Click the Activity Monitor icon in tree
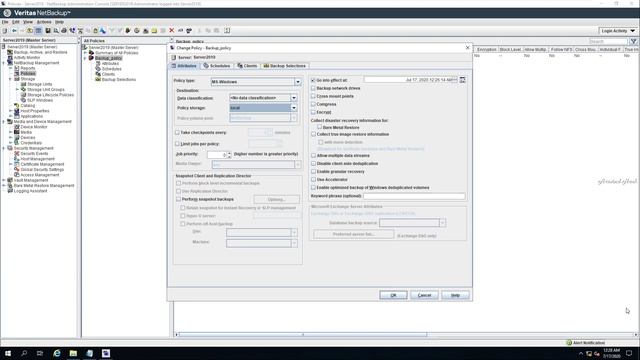Viewport: 640px width, 360px height. pos(10,58)
